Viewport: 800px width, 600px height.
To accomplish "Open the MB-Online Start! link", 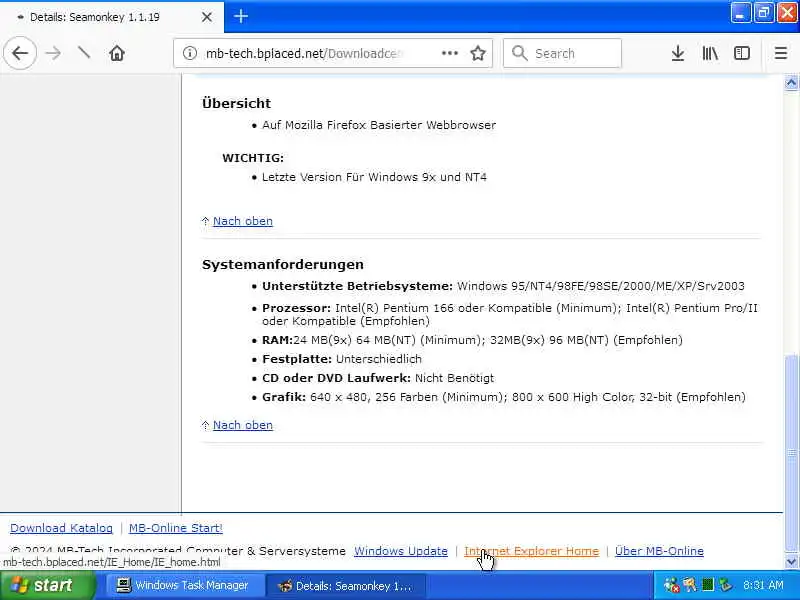I will click(x=176, y=528).
